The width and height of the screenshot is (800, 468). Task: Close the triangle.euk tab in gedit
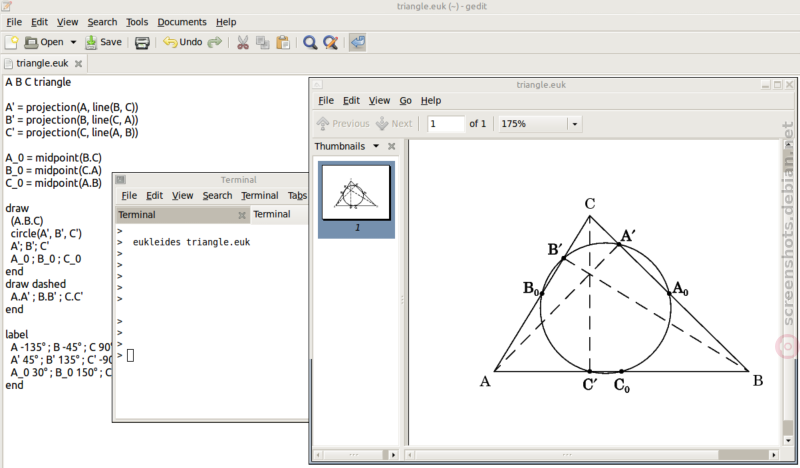point(78,64)
